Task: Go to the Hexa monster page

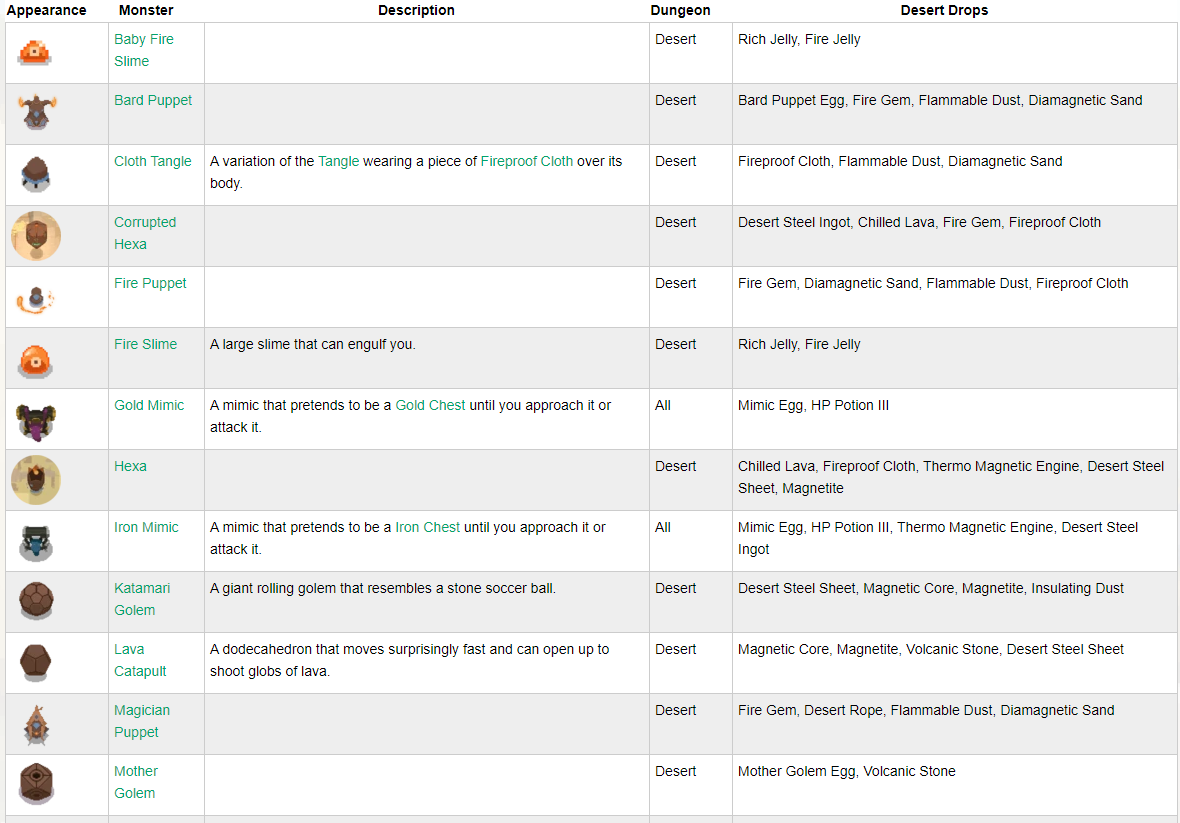Action: click(x=130, y=466)
